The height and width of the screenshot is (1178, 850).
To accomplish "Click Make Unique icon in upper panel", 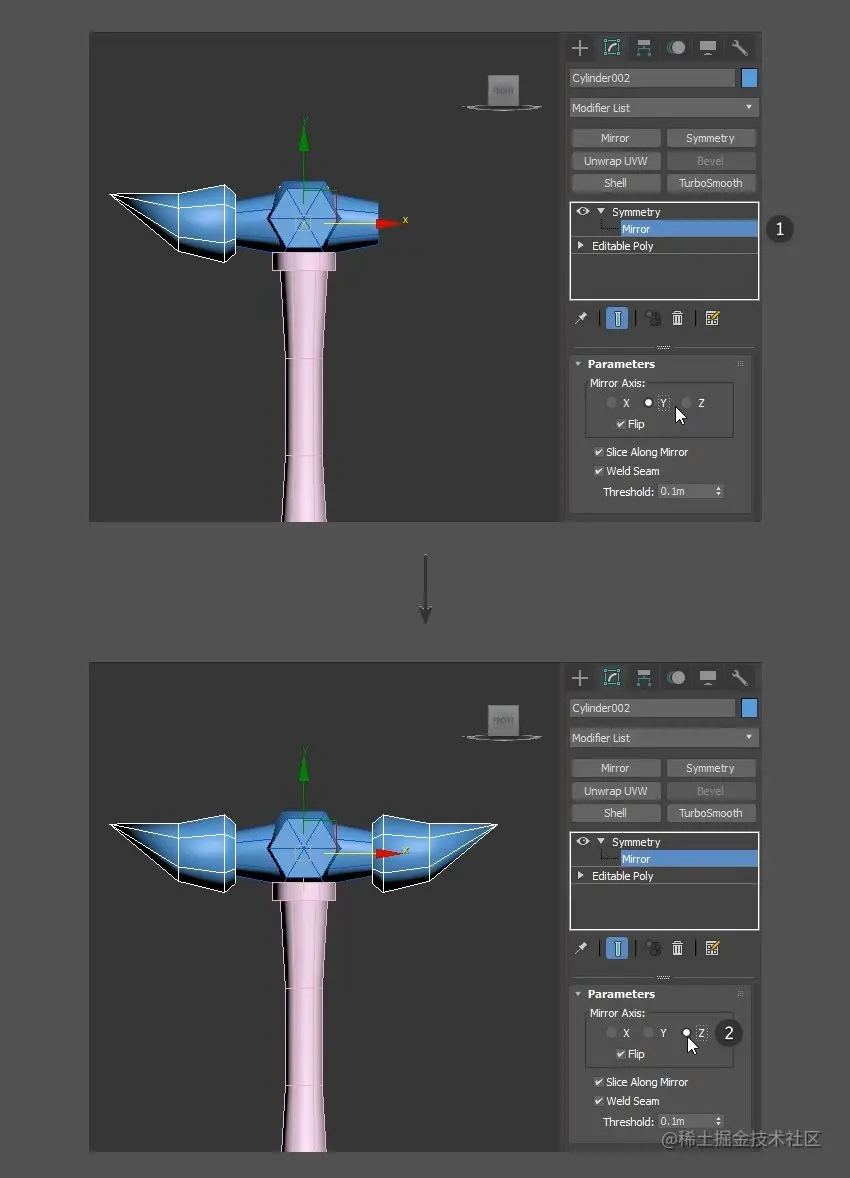I will (652, 319).
